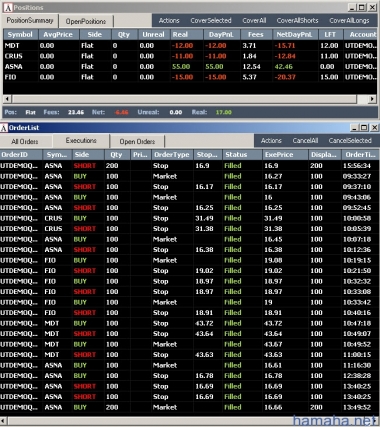Select order executed at 15:56:34
The height and width of the screenshot is (427, 380).
[190, 166]
